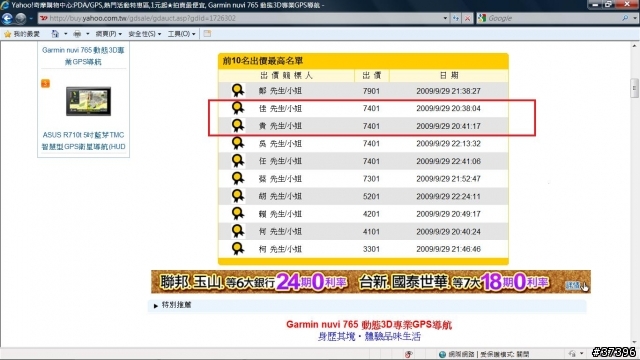The image size is (640, 360).
Task: Click the magnifier search icon
Action: pos(625,18)
